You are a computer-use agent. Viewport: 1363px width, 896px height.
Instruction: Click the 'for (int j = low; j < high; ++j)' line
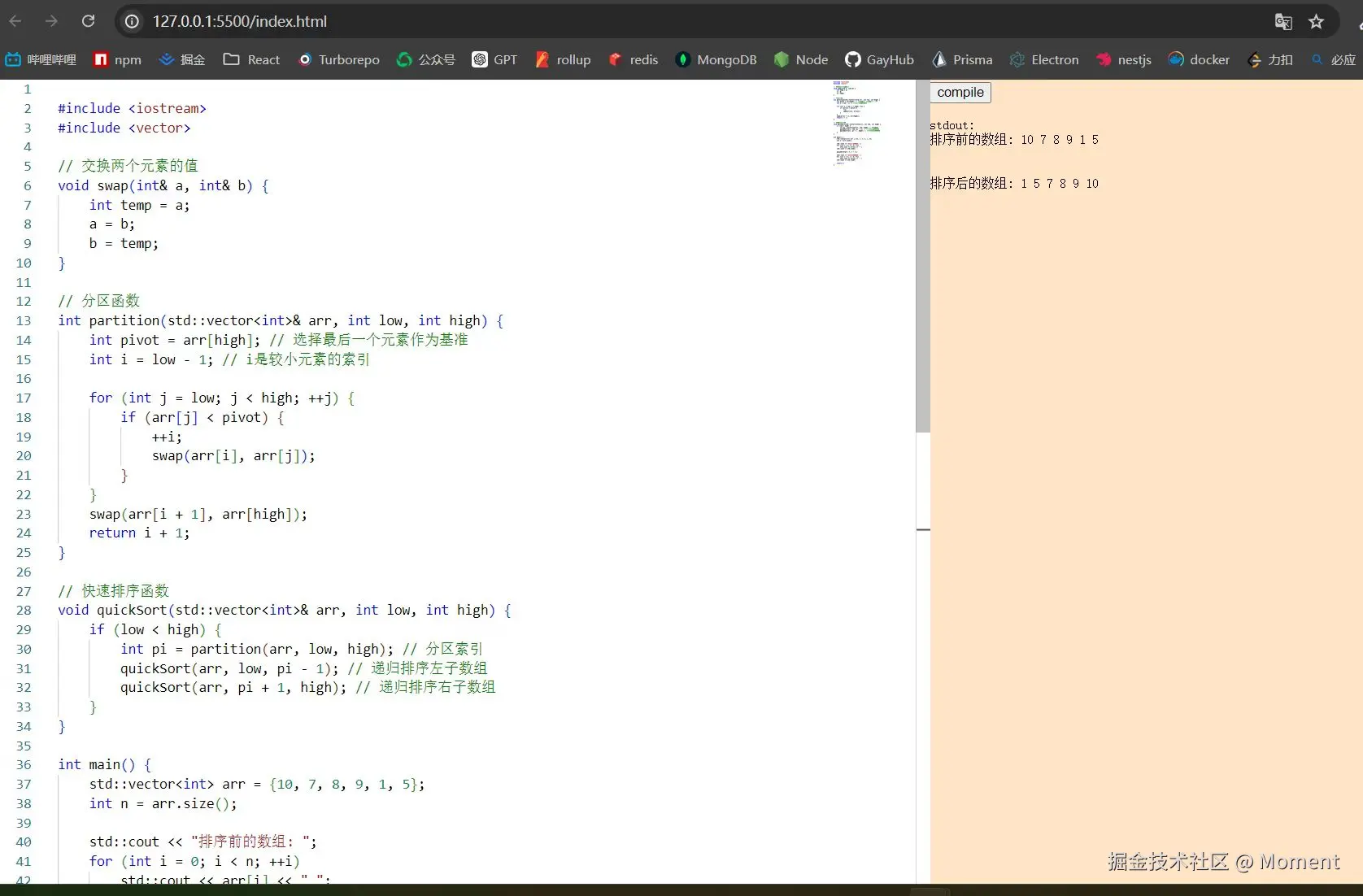pyautogui.click(x=222, y=398)
